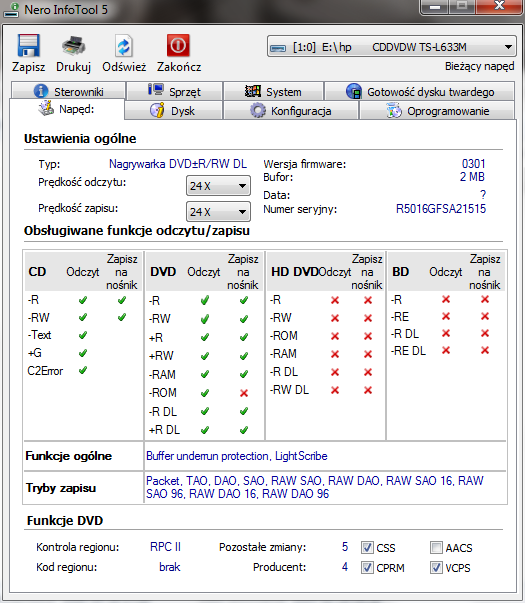The image size is (525, 603).
Task: Click the DVD -R DL read checkmark
Action: (205, 411)
